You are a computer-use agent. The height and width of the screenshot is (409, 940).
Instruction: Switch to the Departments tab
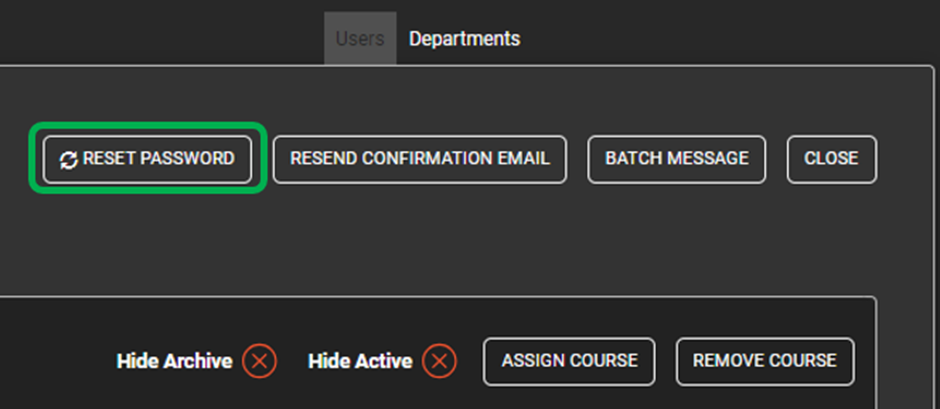(465, 39)
